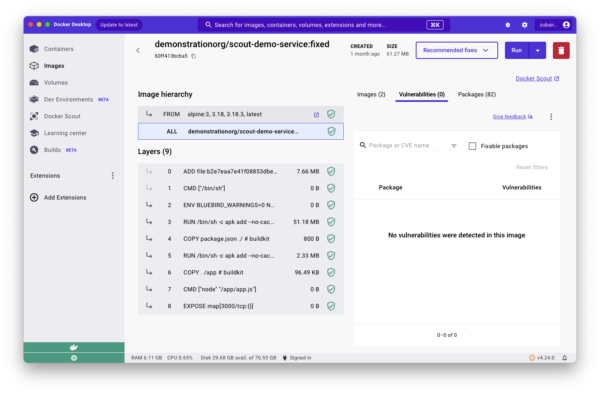
Task: Click the Give feedback link
Action: pyautogui.click(x=512, y=117)
